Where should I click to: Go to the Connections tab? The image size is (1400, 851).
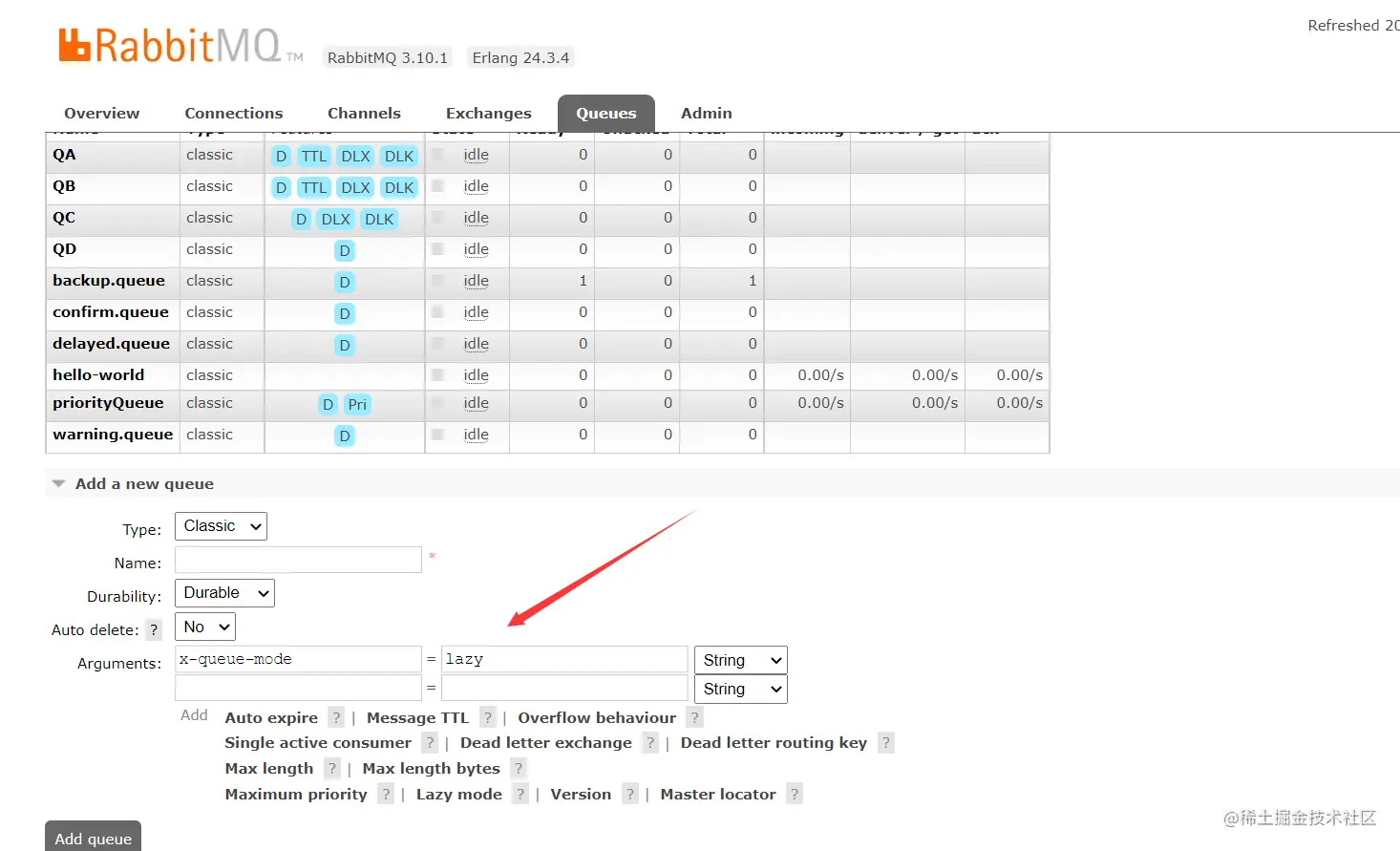coord(233,113)
